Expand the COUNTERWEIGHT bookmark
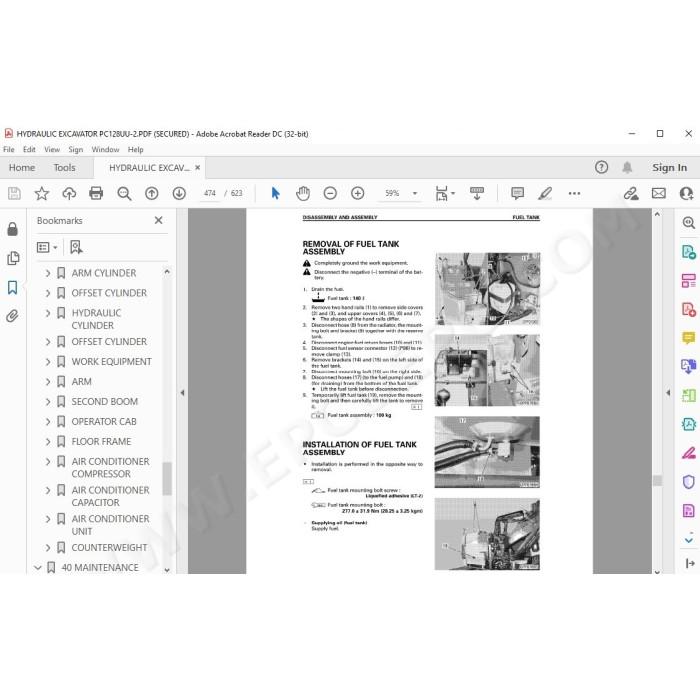The image size is (700, 700). tap(48, 547)
